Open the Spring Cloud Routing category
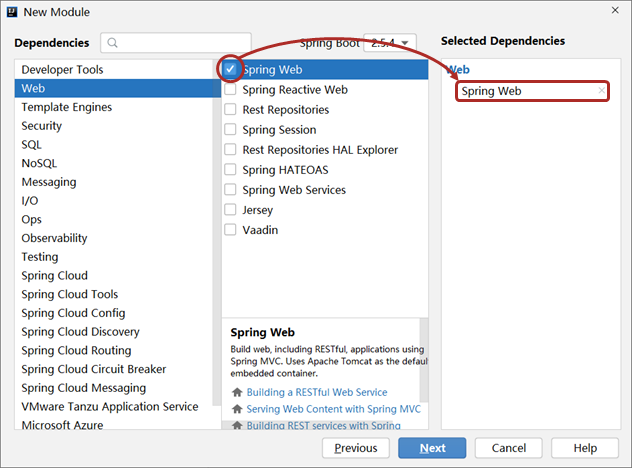The image size is (632, 468). click(x=76, y=351)
